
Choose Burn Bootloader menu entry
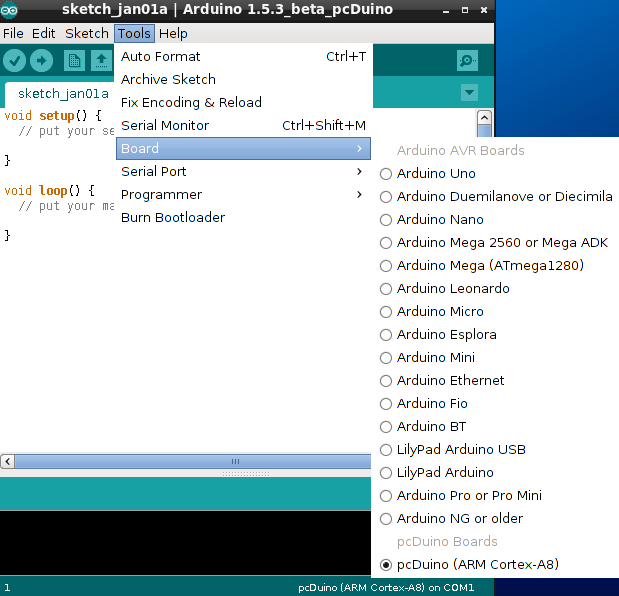point(243,217)
